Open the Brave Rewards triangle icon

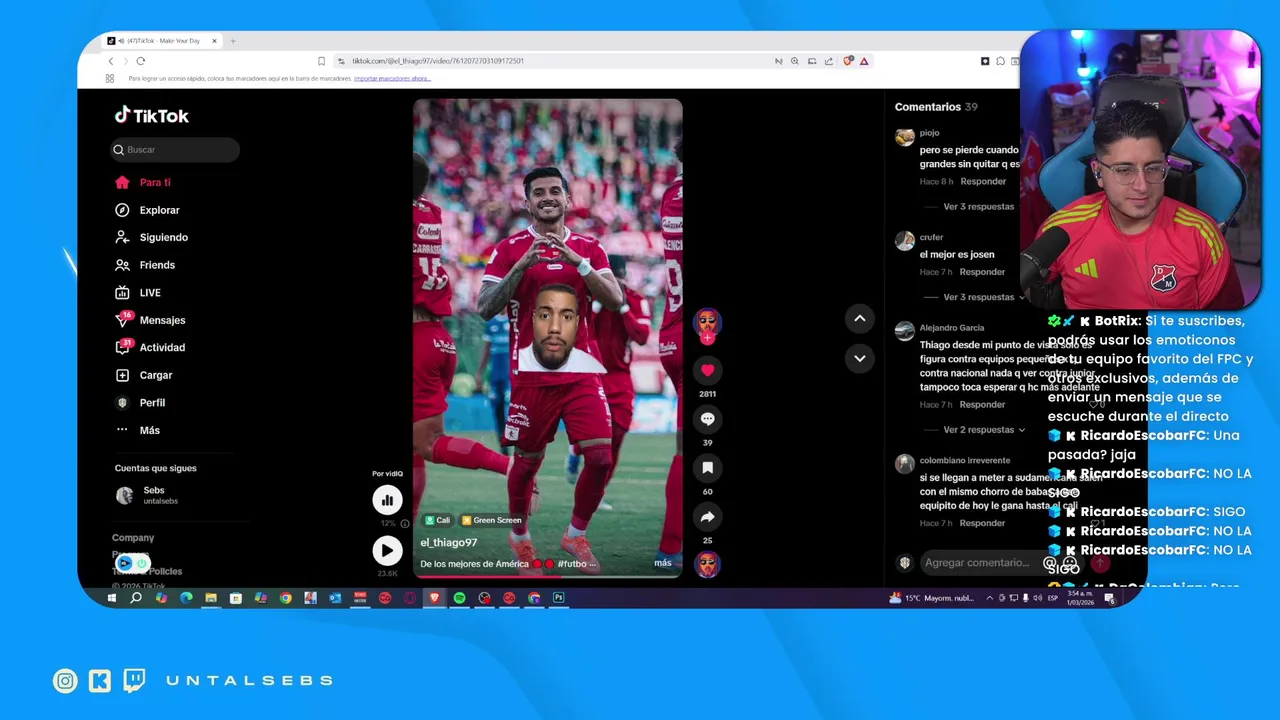(x=864, y=61)
